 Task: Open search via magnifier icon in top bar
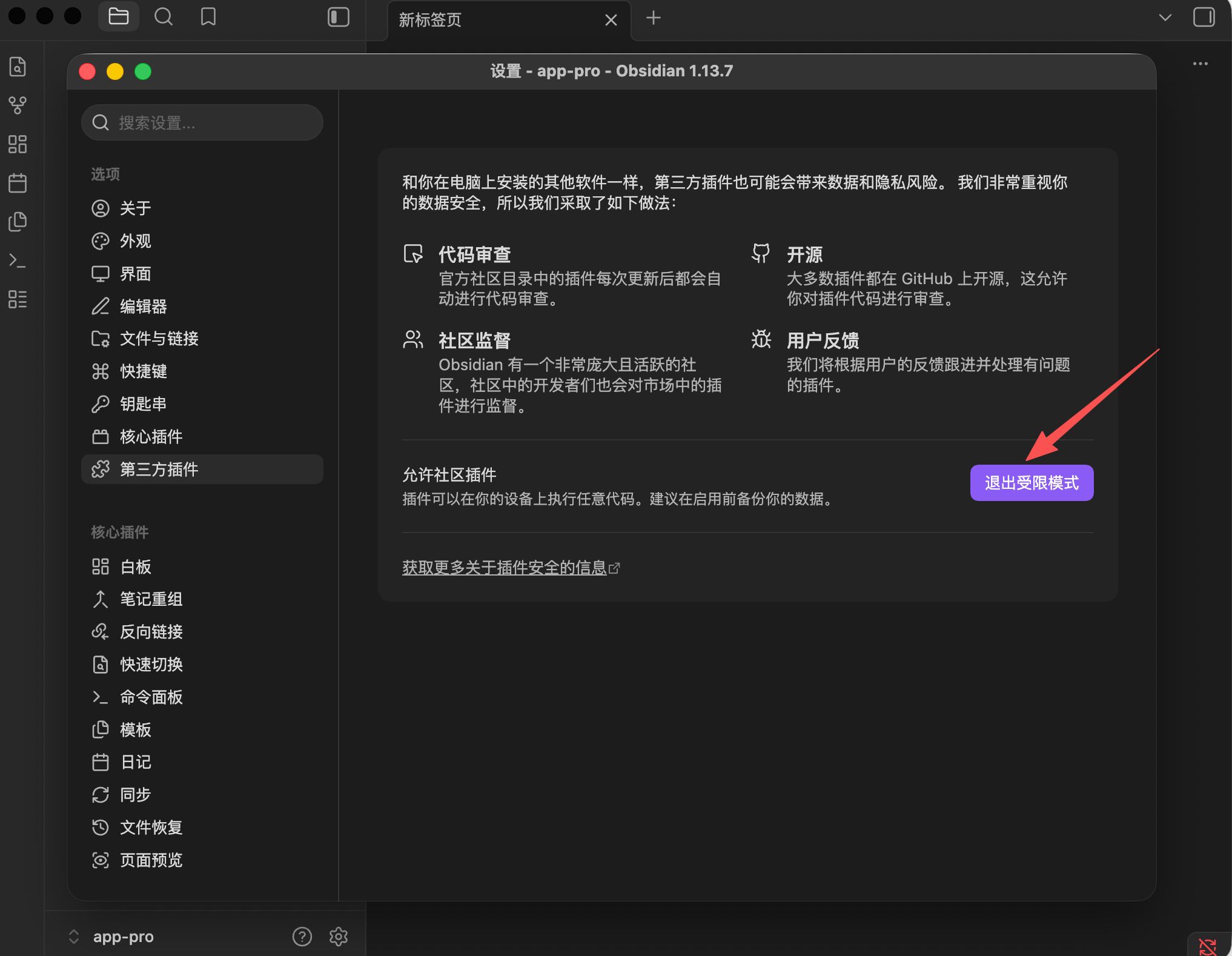click(x=163, y=17)
